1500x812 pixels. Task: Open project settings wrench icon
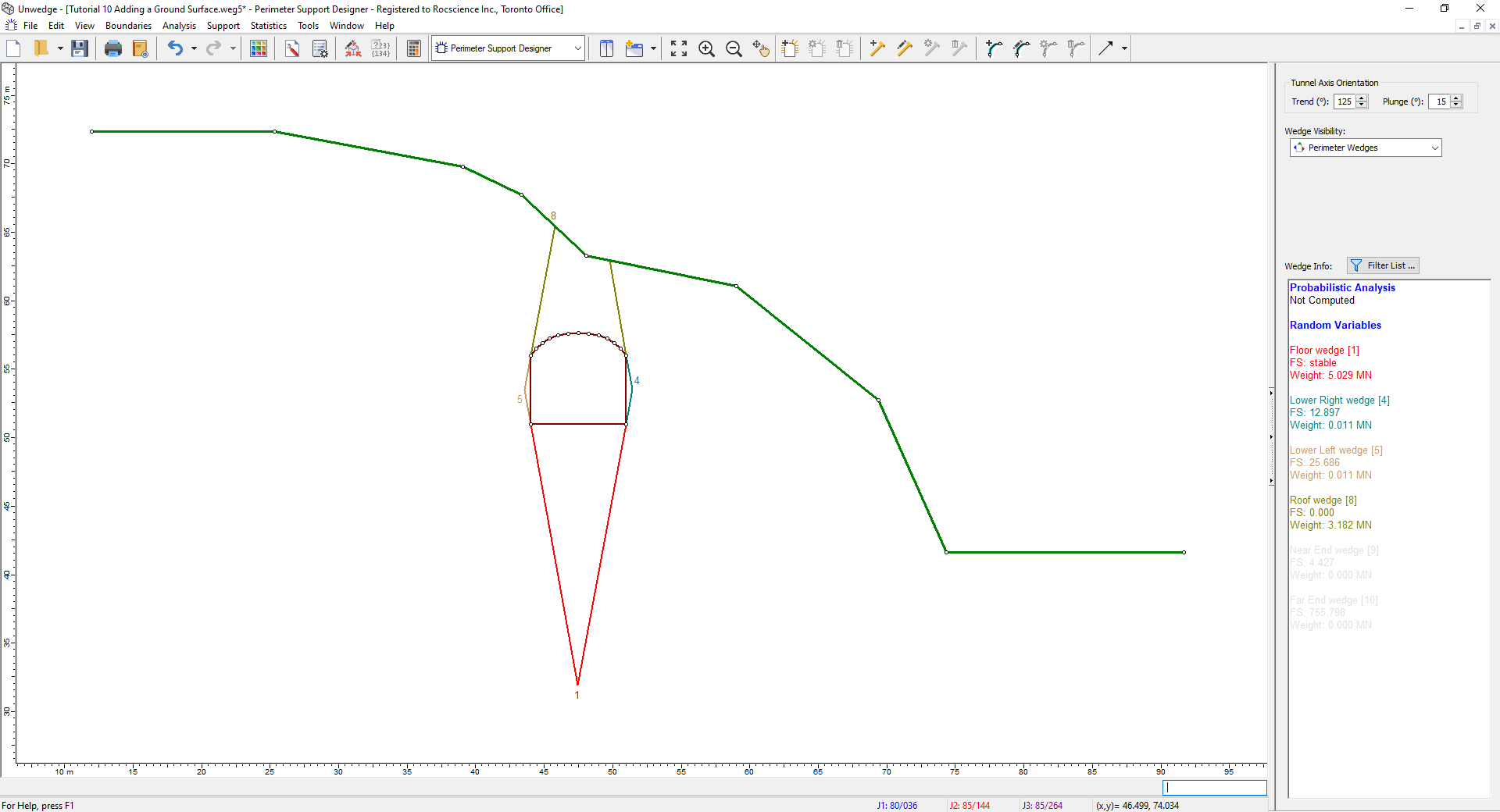click(292, 48)
